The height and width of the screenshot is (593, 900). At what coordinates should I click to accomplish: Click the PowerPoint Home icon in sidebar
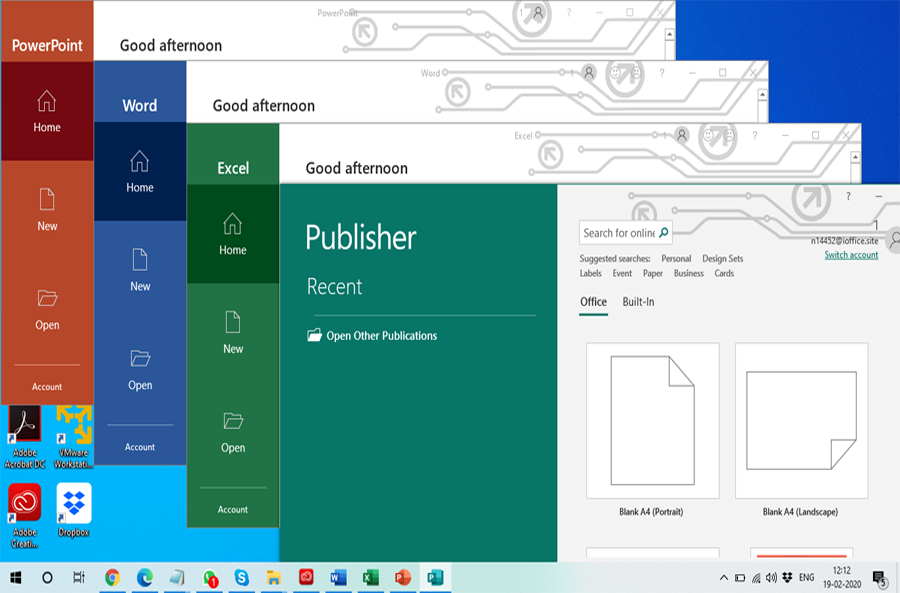point(47,101)
